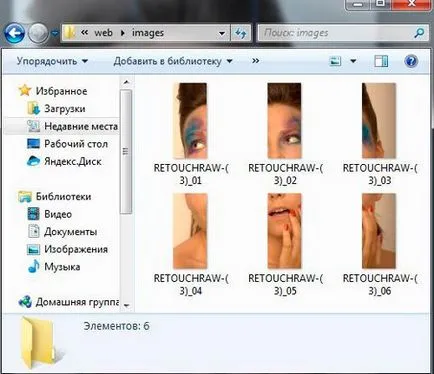Open 'Загрузки' folder in sidebar
Image resolution: width=434 pixels, height=374 pixels.
click(x=64, y=109)
